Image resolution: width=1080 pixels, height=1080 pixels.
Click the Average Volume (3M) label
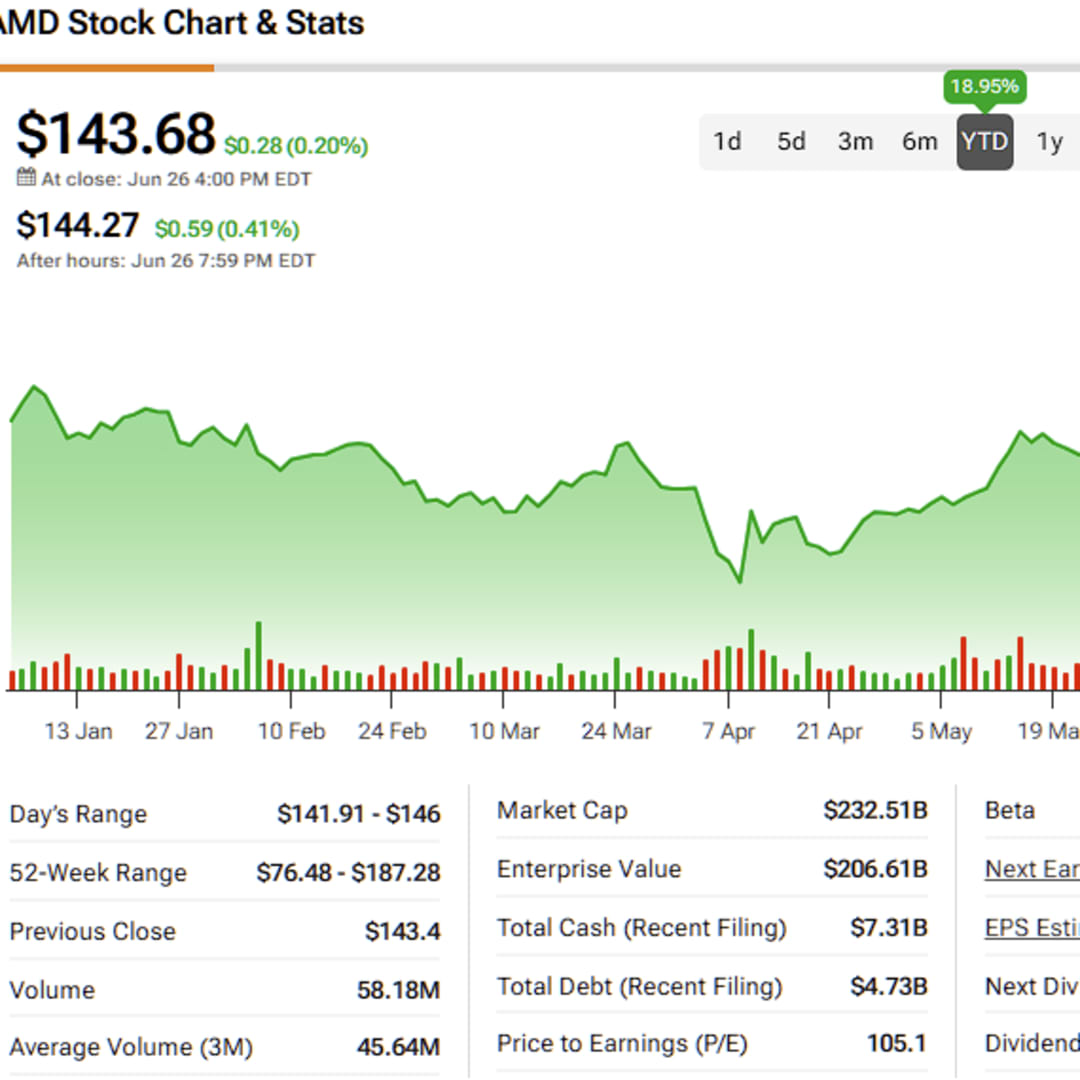[132, 1048]
